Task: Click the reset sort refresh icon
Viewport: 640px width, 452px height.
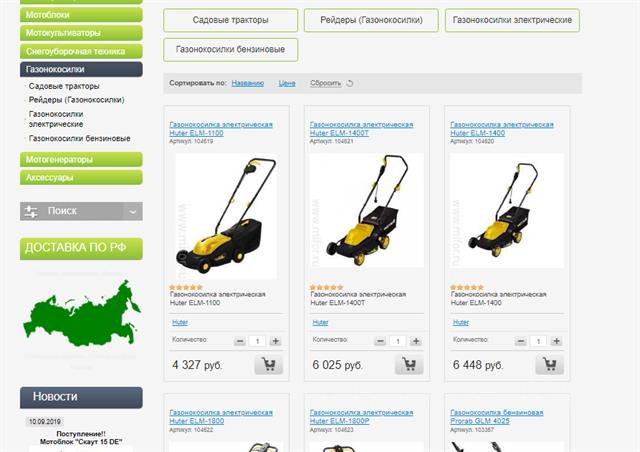Action: coord(350,83)
